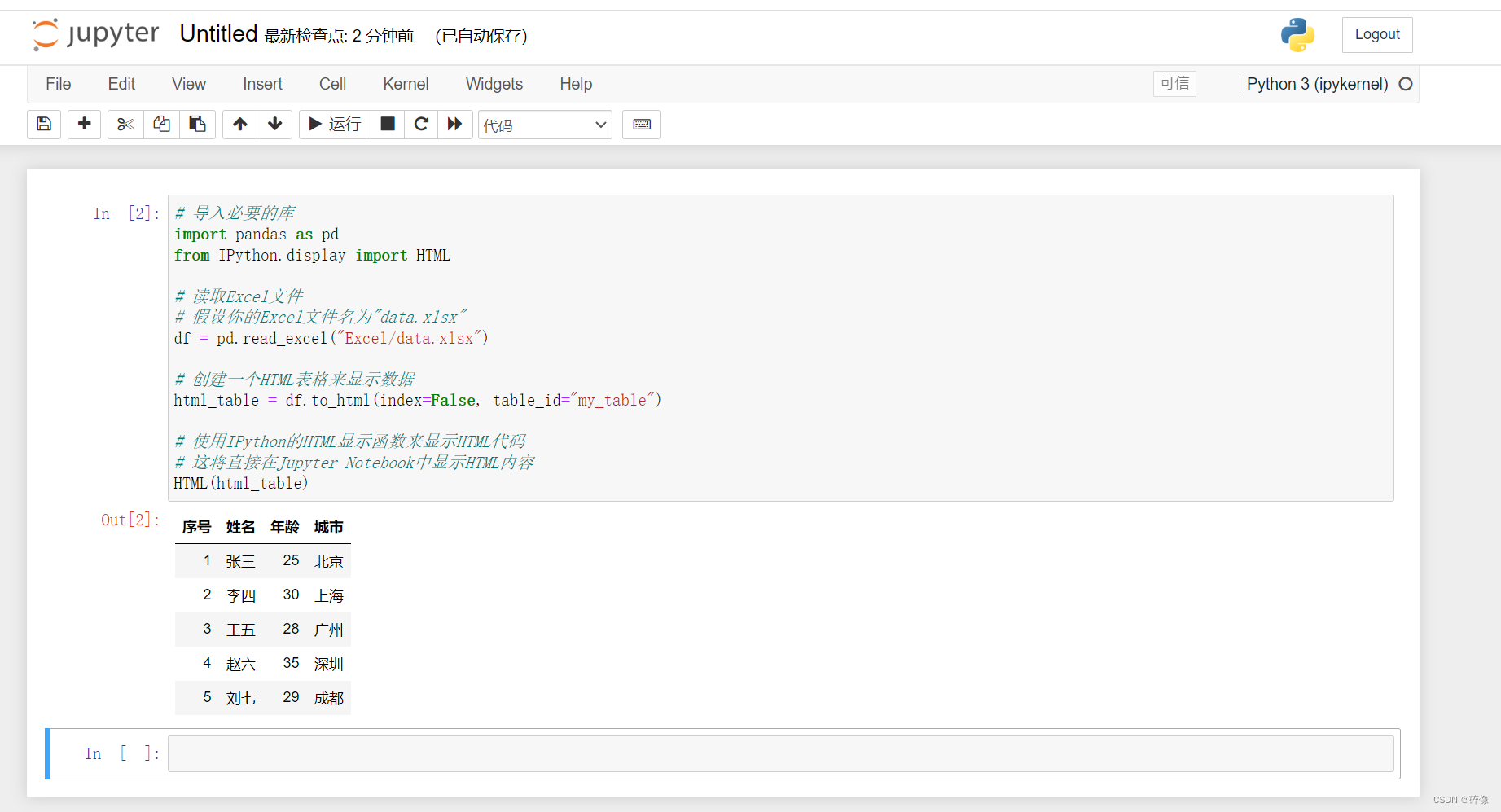Restart kernel and run all cells
Viewport: 1501px width, 812px height.
(x=455, y=124)
